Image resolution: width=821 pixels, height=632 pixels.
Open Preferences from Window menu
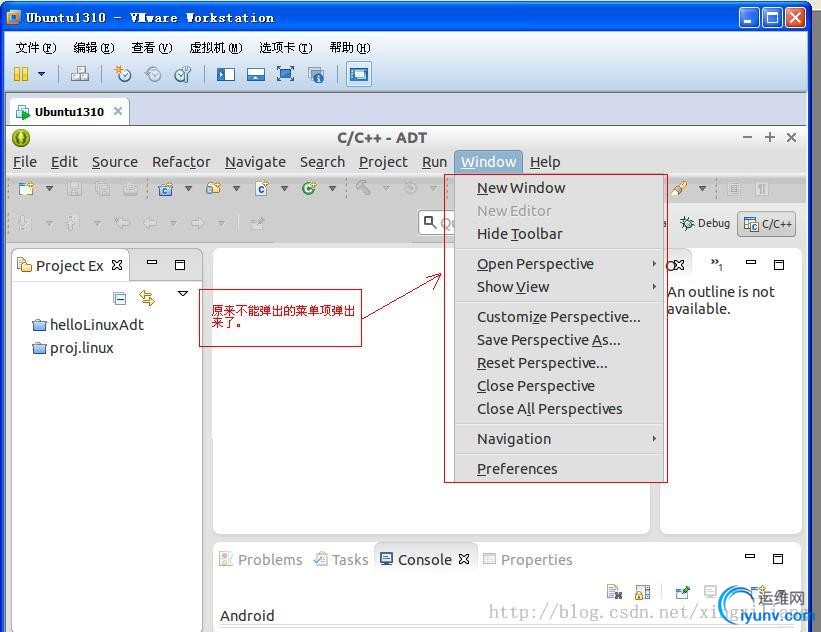[559, 469]
